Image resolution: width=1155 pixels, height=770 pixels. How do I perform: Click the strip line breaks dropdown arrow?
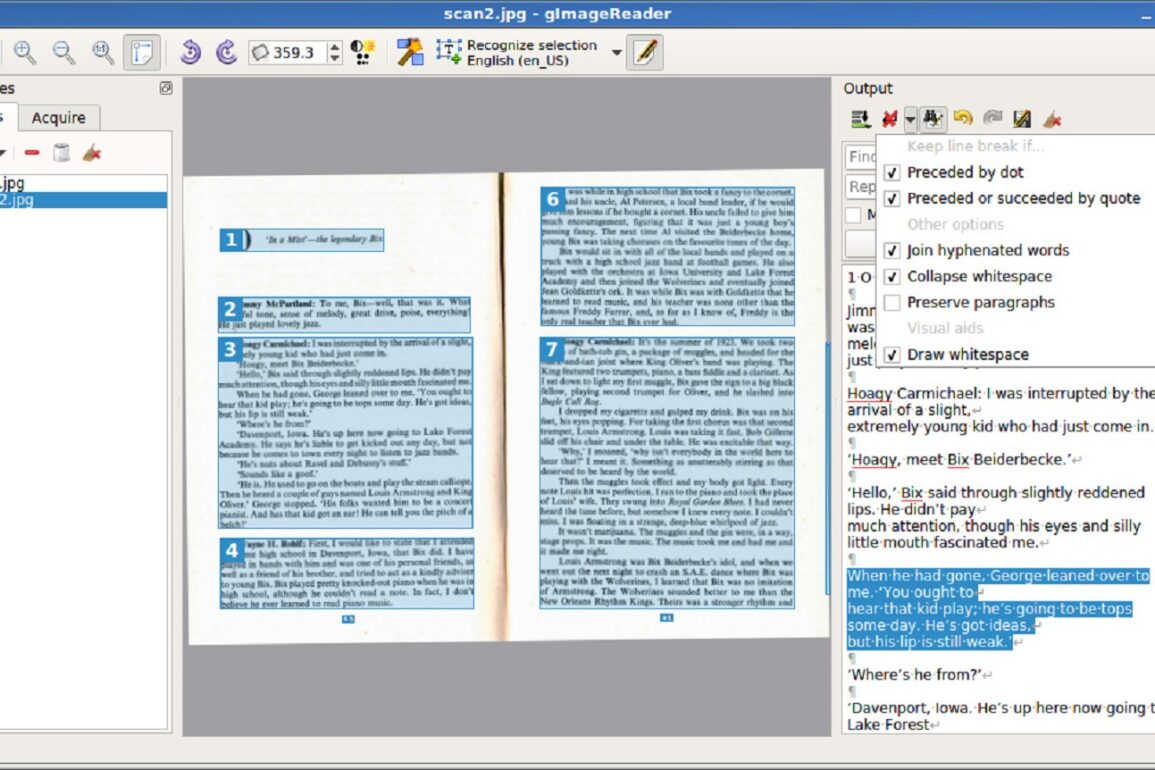910,120
